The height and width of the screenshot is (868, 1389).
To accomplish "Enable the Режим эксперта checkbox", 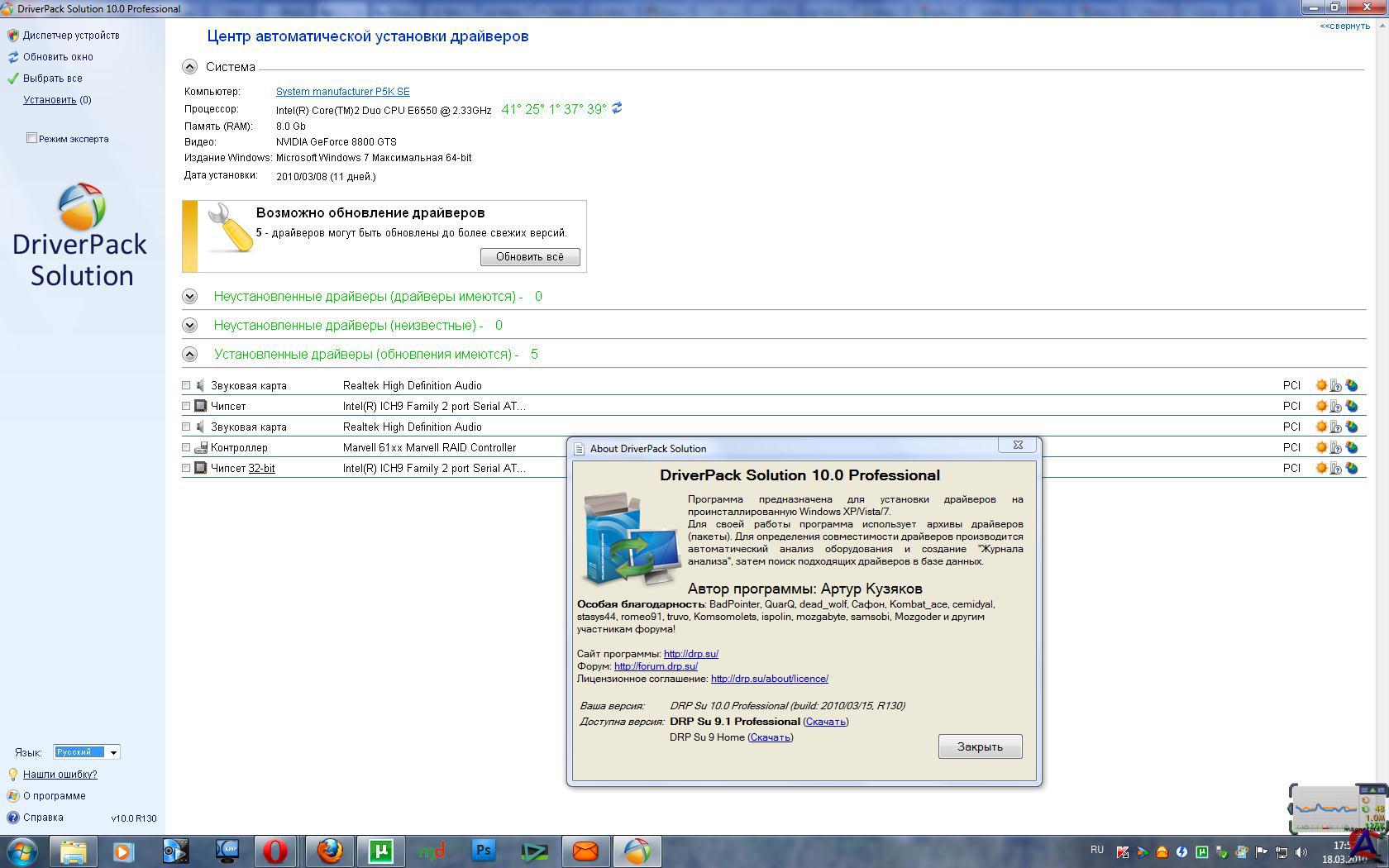I will tap(31, 138).
